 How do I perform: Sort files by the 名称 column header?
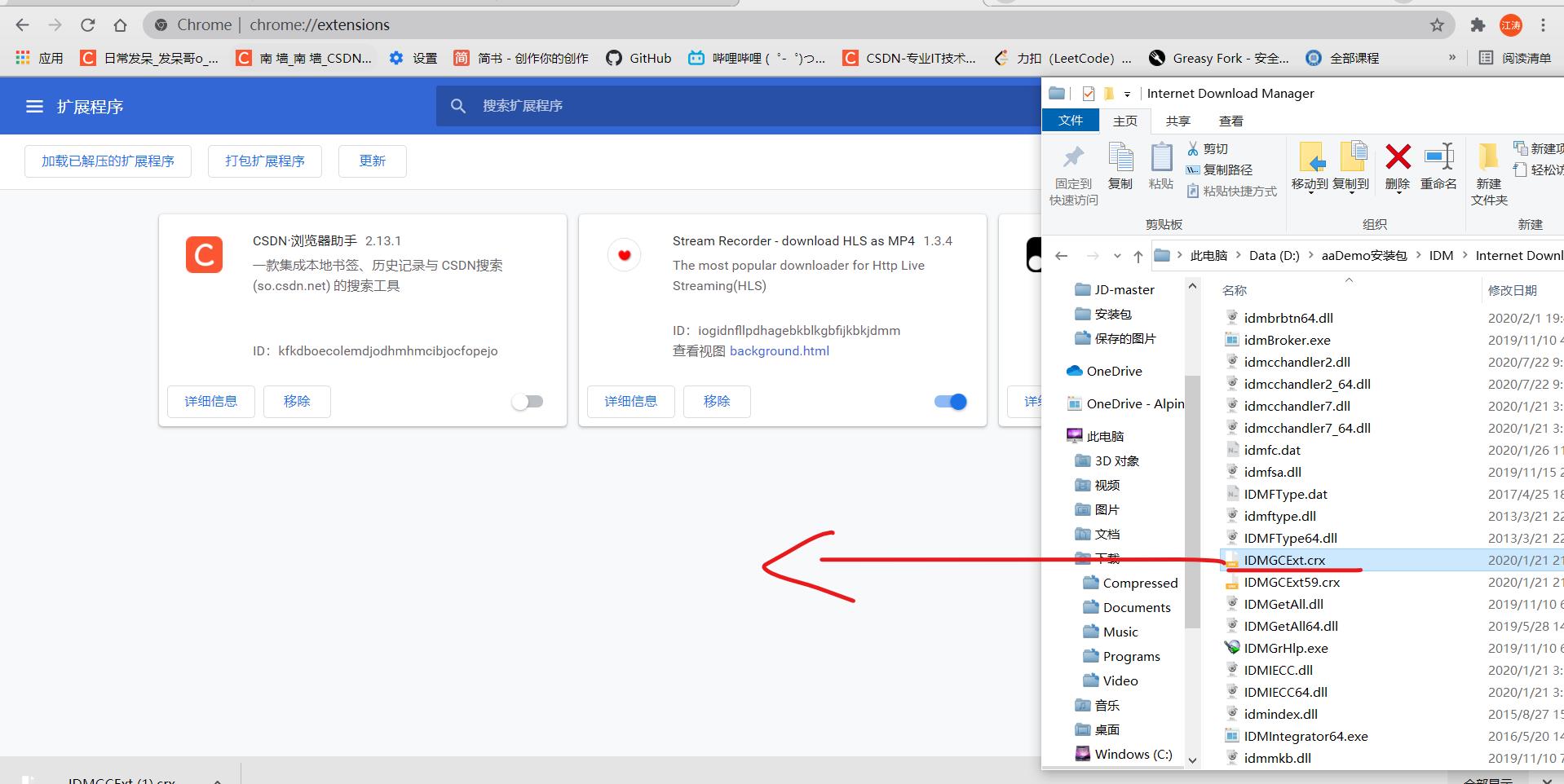pos(1235,291)
